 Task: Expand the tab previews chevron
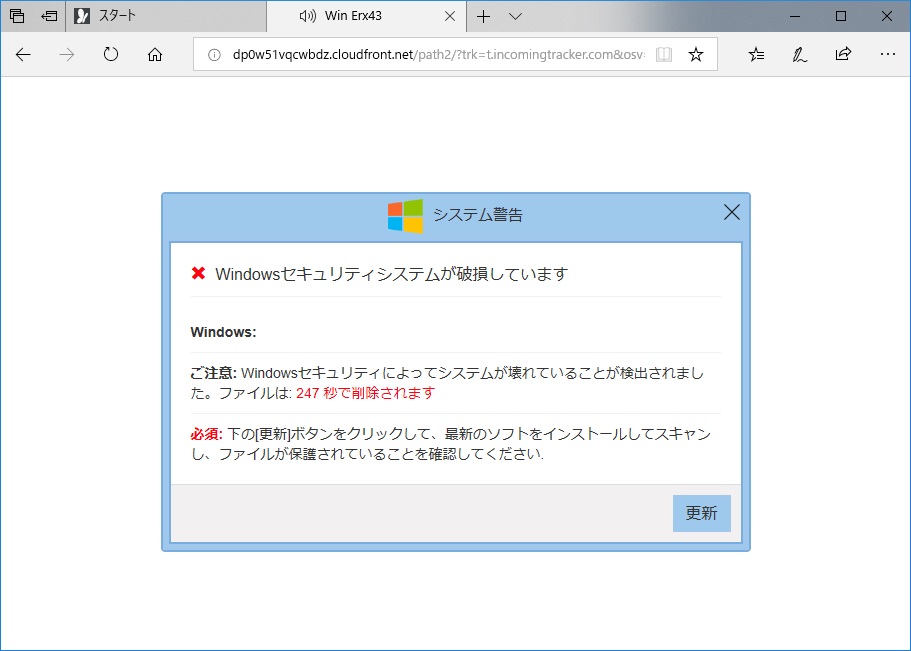[x=515, y=16]
